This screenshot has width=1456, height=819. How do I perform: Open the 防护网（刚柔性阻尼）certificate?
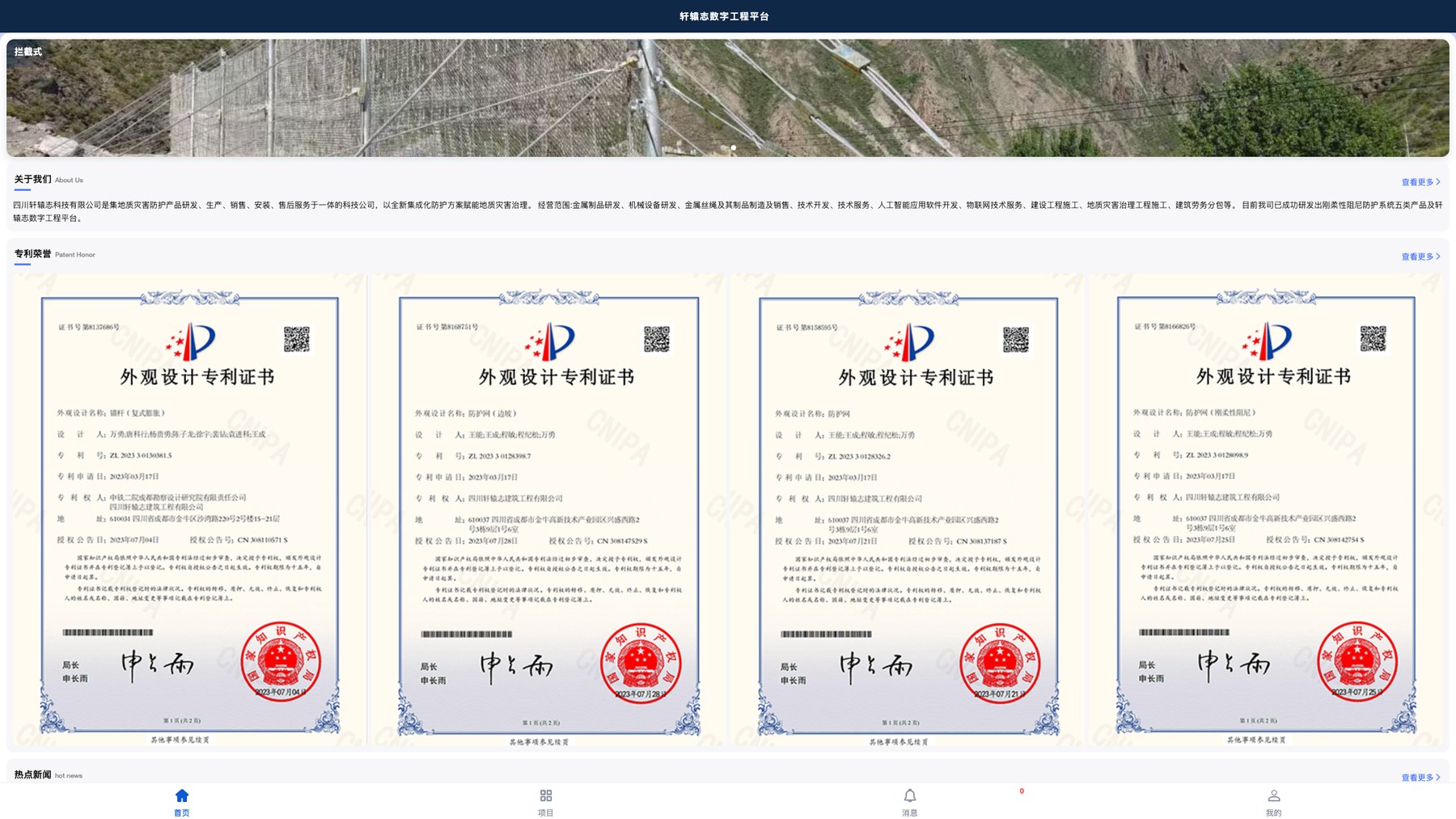click(1266, 510)
